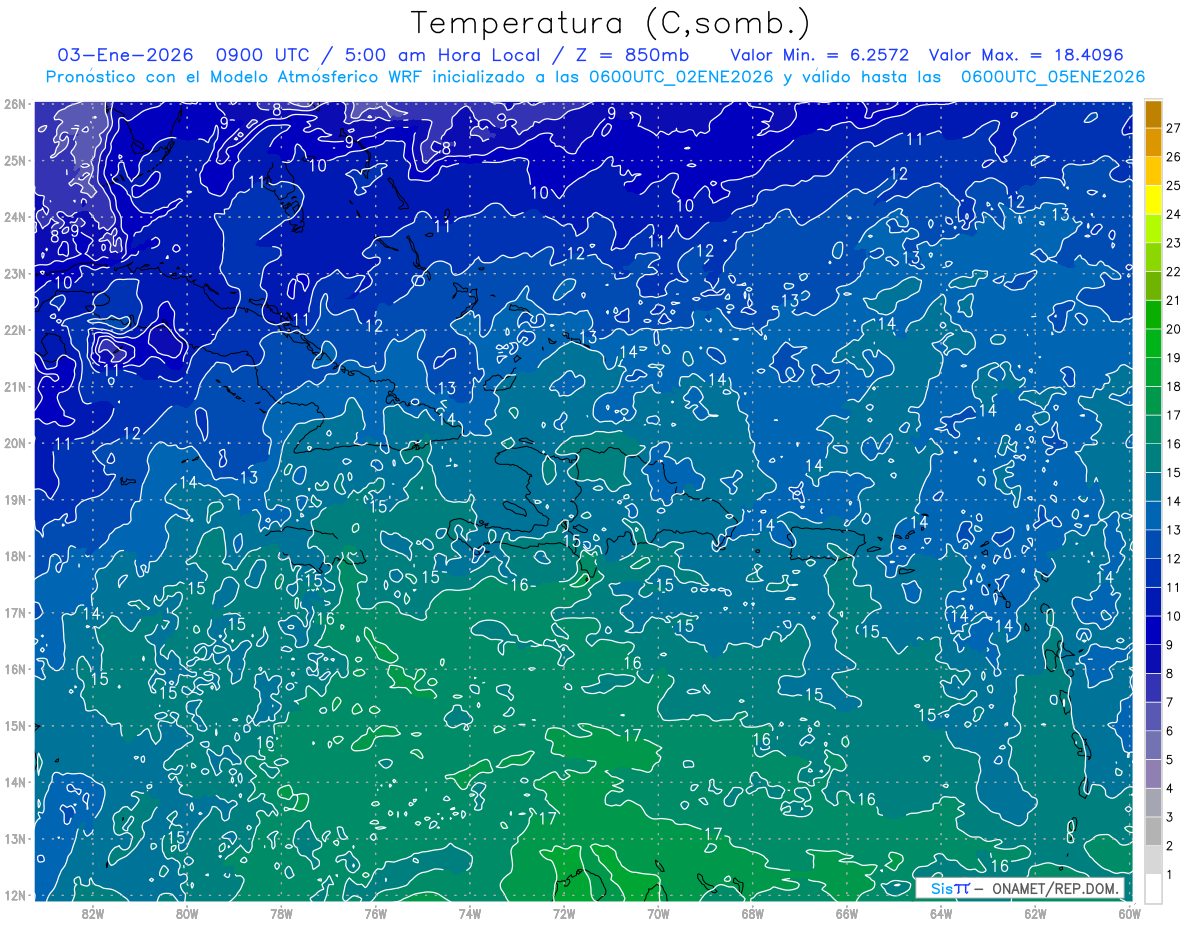1200x927 pixels.
Task: Select "Valor Min. = 6.2572" text
Action: (820, 55)
